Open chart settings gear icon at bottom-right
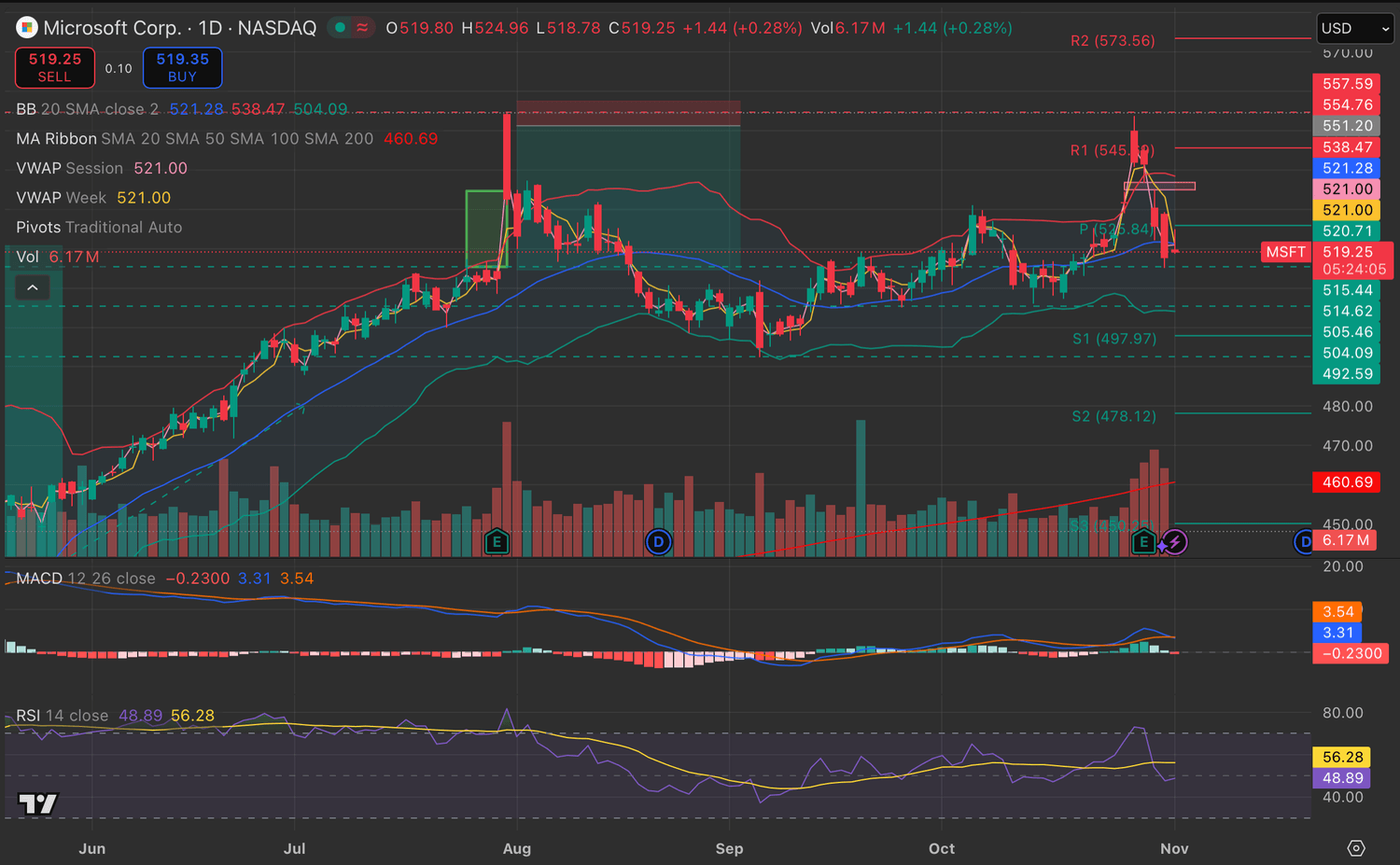Screen dimensions: 1400x865 point(1356,848)
